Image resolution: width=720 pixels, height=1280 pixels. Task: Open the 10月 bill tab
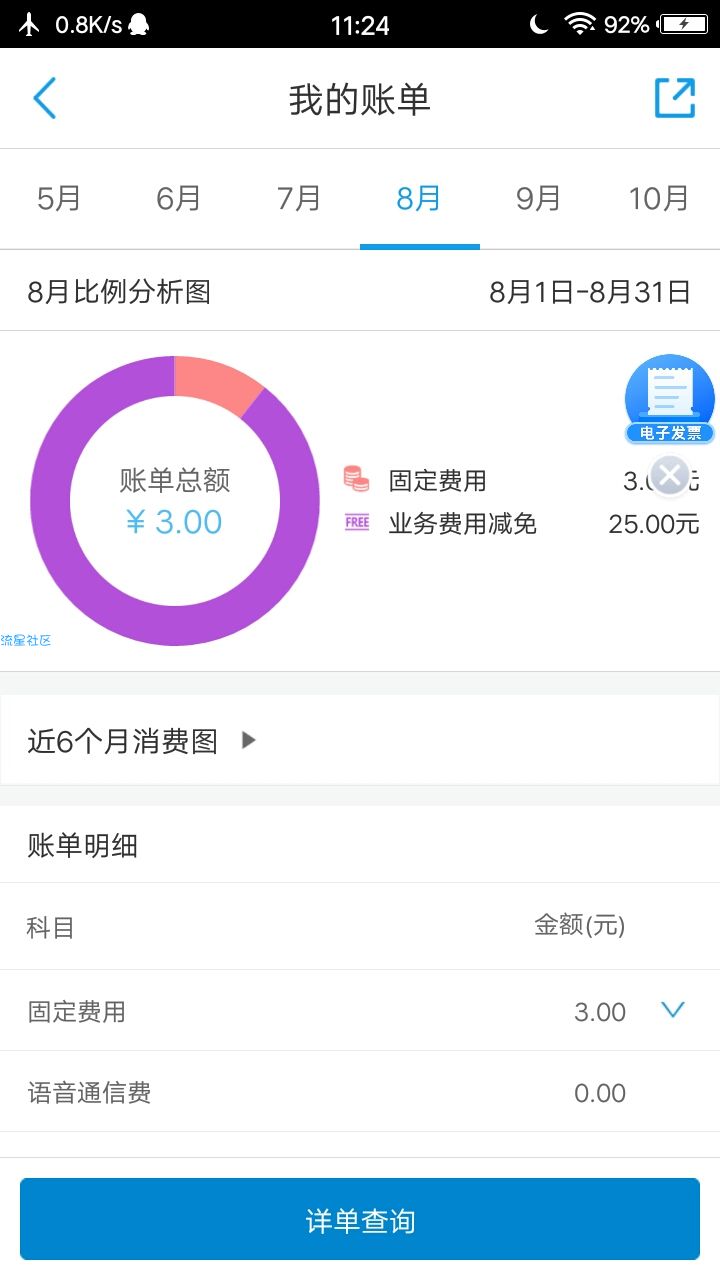pyautogui.click(x=659, y=198)
